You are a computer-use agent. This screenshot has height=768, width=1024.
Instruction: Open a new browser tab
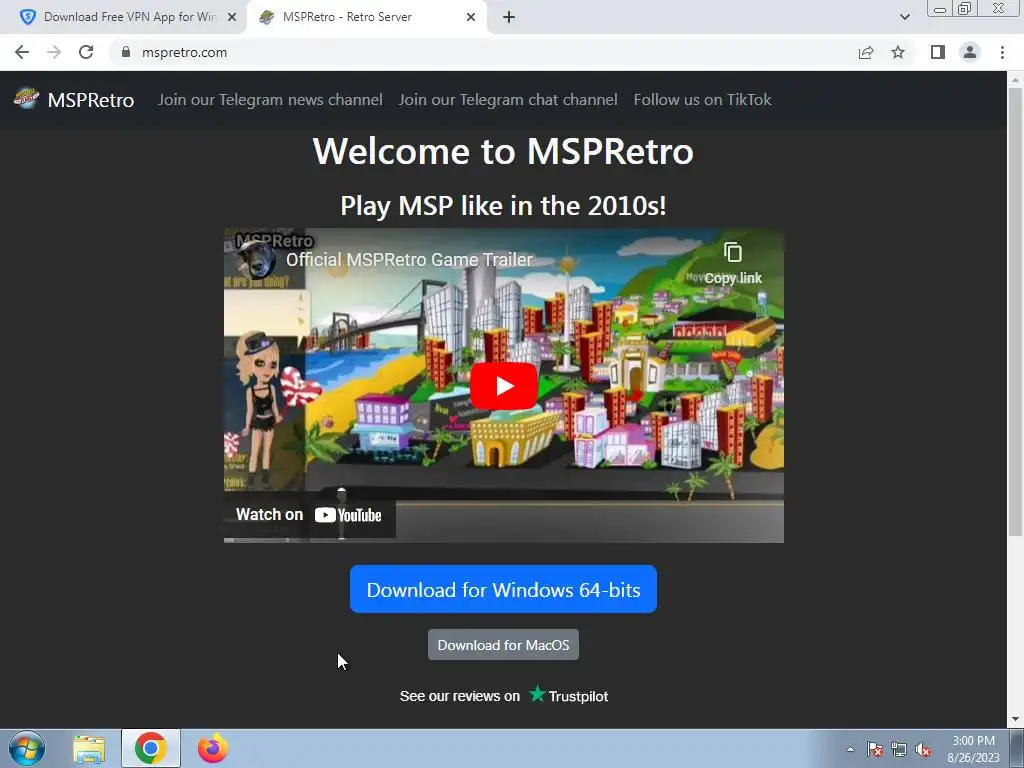click(509, 17)
